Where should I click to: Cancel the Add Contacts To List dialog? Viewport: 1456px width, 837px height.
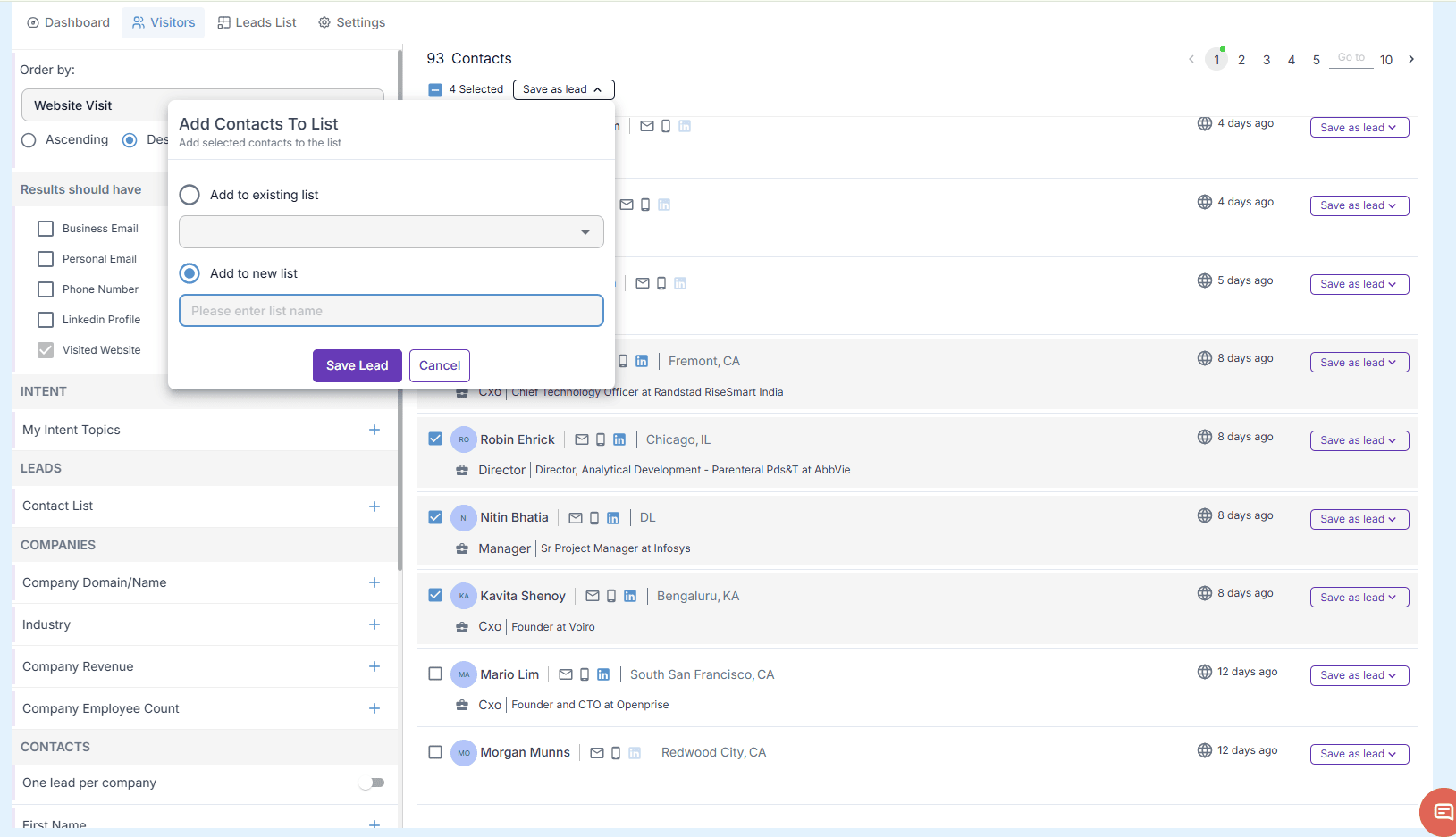coord(440,365)
